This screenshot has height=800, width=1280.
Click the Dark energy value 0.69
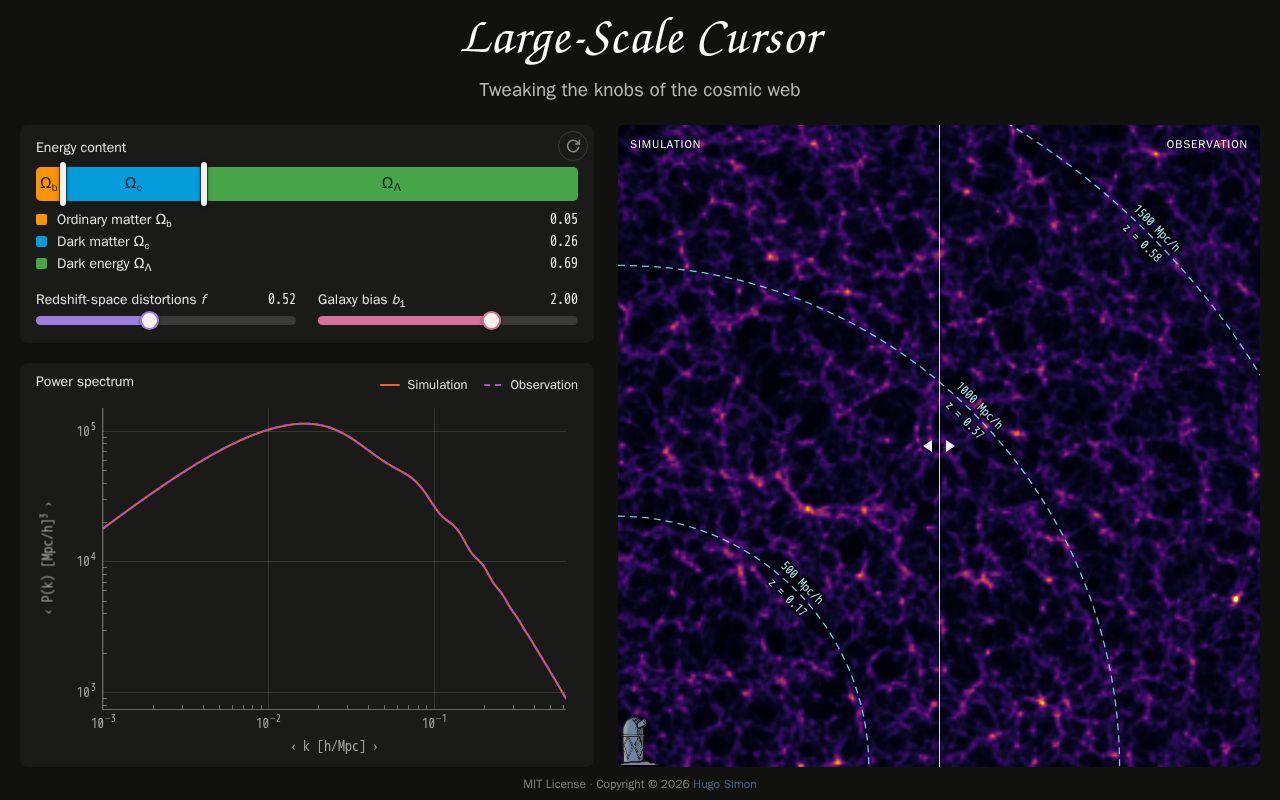(564, 263)
